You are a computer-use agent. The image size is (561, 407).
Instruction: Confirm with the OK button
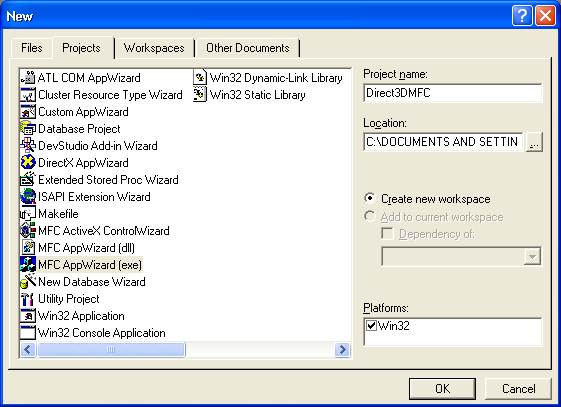click(442, 389)
